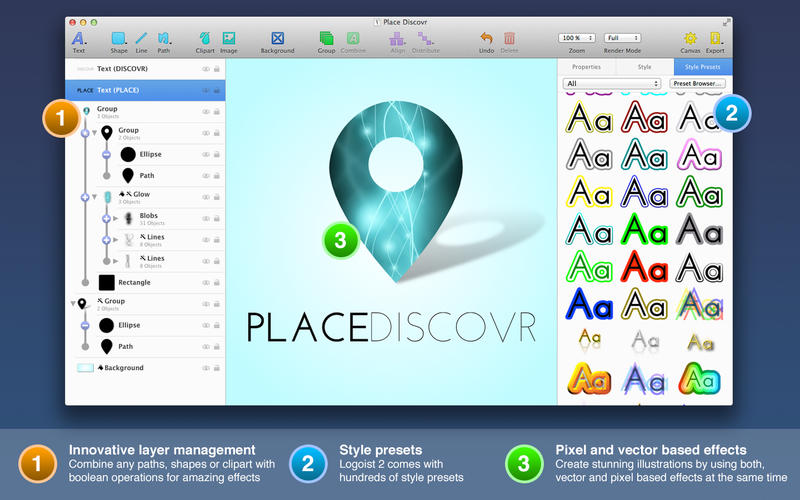
Task: Switch to the Properties tab
Action: 586,67
